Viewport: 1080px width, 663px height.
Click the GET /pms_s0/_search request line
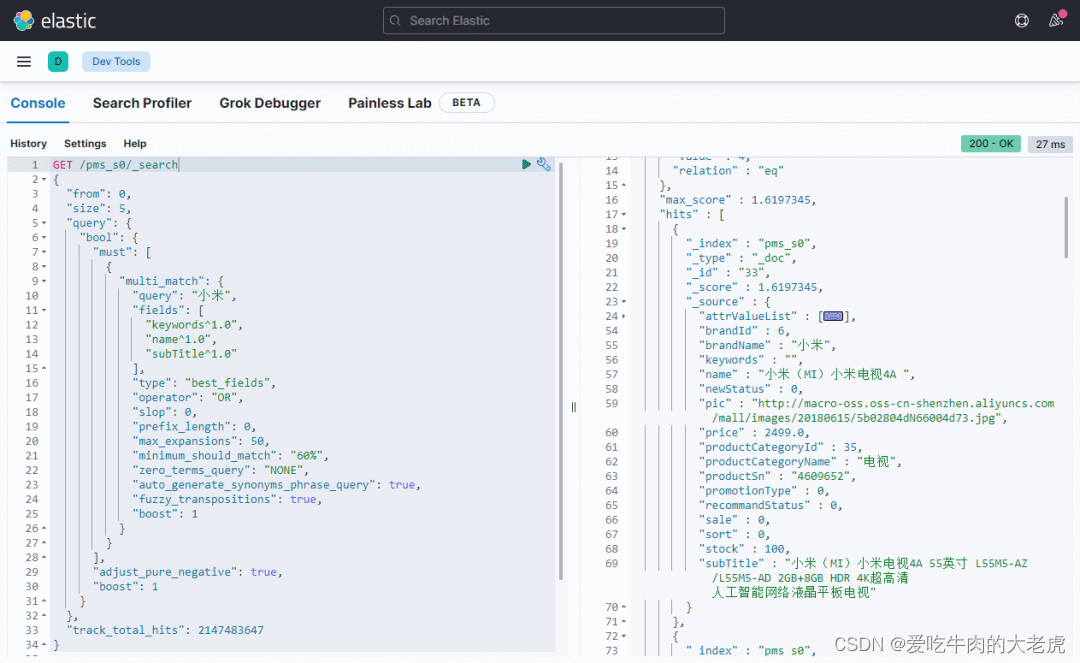pos(115,165)
